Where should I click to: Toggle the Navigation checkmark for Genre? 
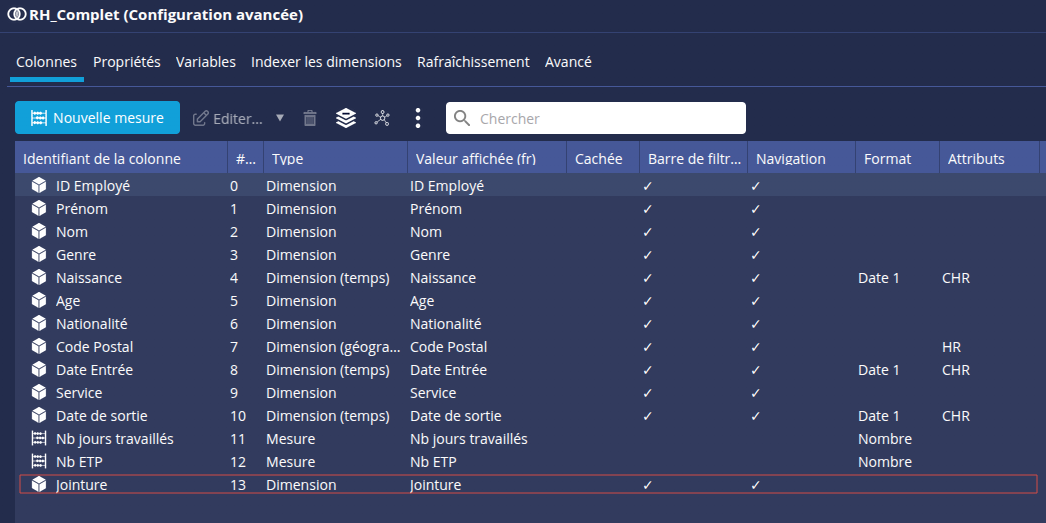coord(756,255)
